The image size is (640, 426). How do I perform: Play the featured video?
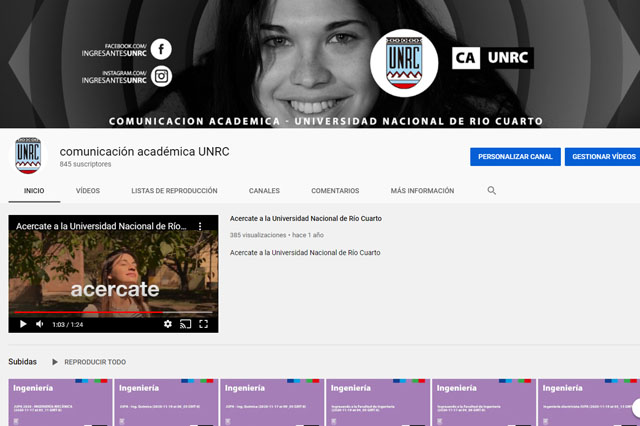[x=23, y=324]
